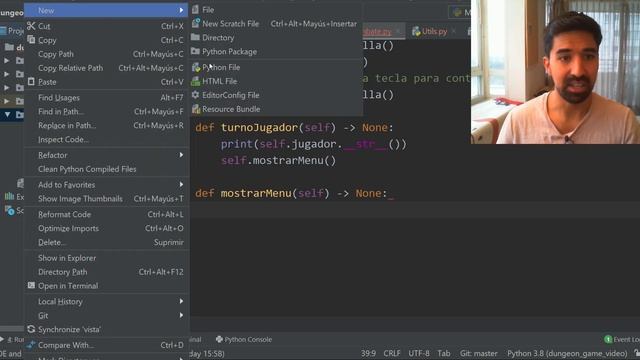Screen dimensions: 640x360
Task: Select Clean Python Compiled Files
Action: (106, 169)
